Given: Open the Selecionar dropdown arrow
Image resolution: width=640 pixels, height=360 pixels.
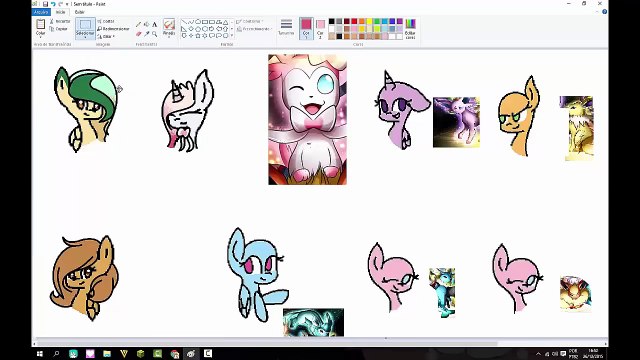Looking at the screenshot, I should pyautogui.click(x=85, y=37).
